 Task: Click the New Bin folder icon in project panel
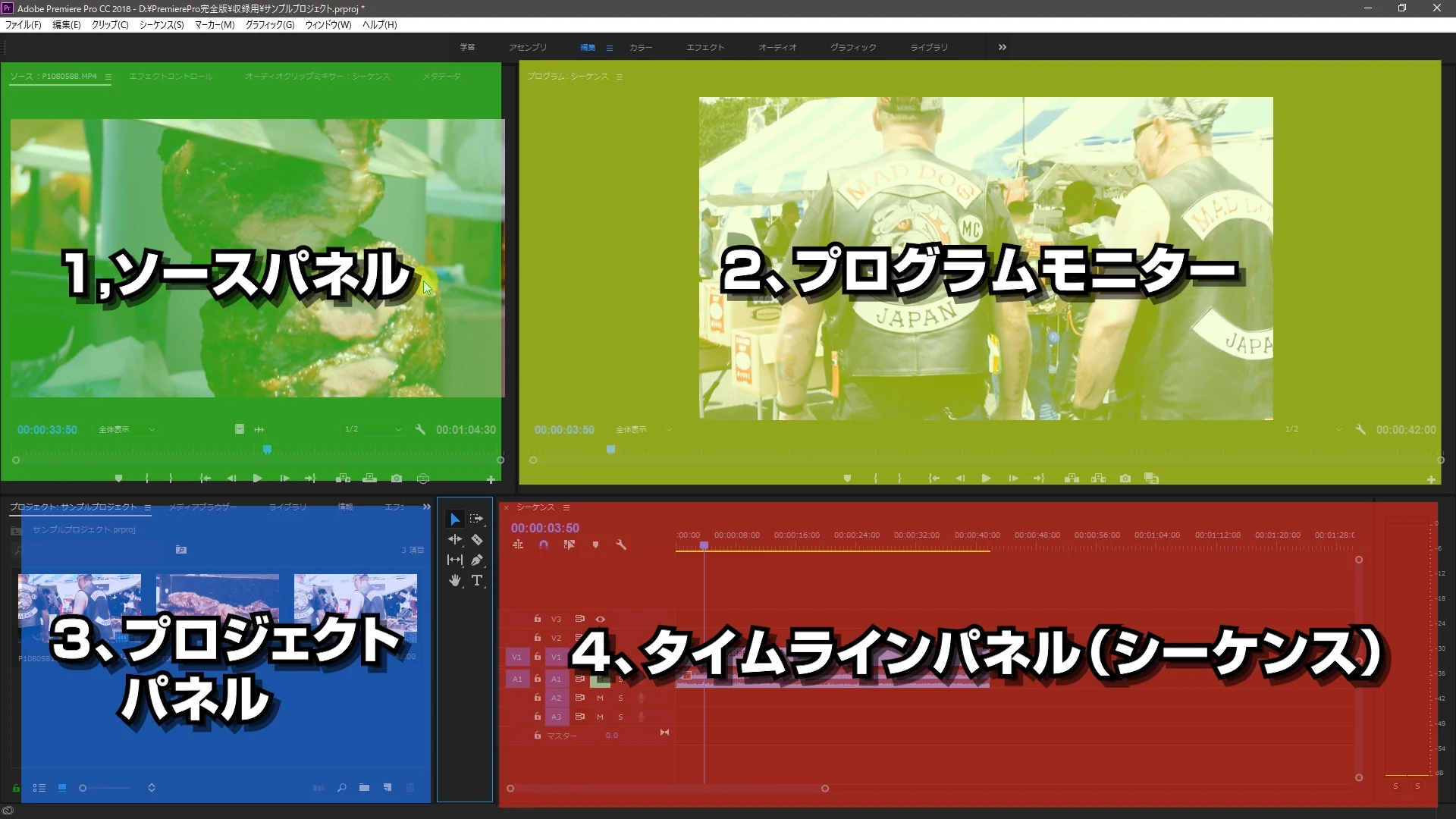tap(365, 788)
